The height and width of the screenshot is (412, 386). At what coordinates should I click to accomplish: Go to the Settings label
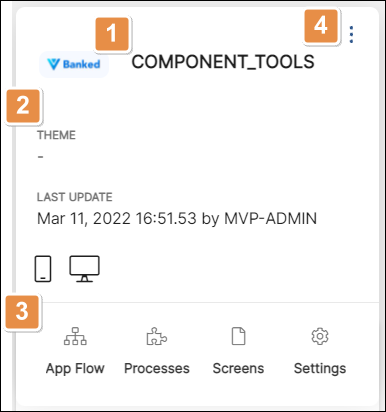point(320,369)
